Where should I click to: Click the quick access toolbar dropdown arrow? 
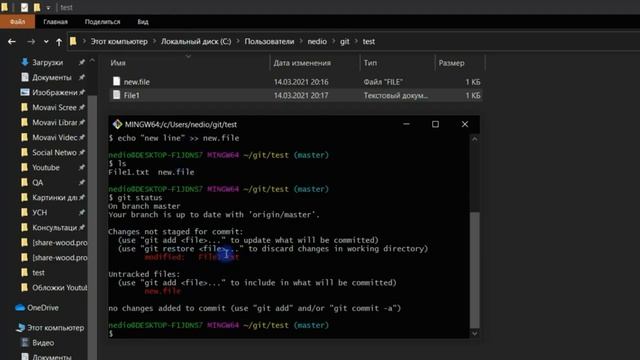pyautogui.click(x=48, y=8)
